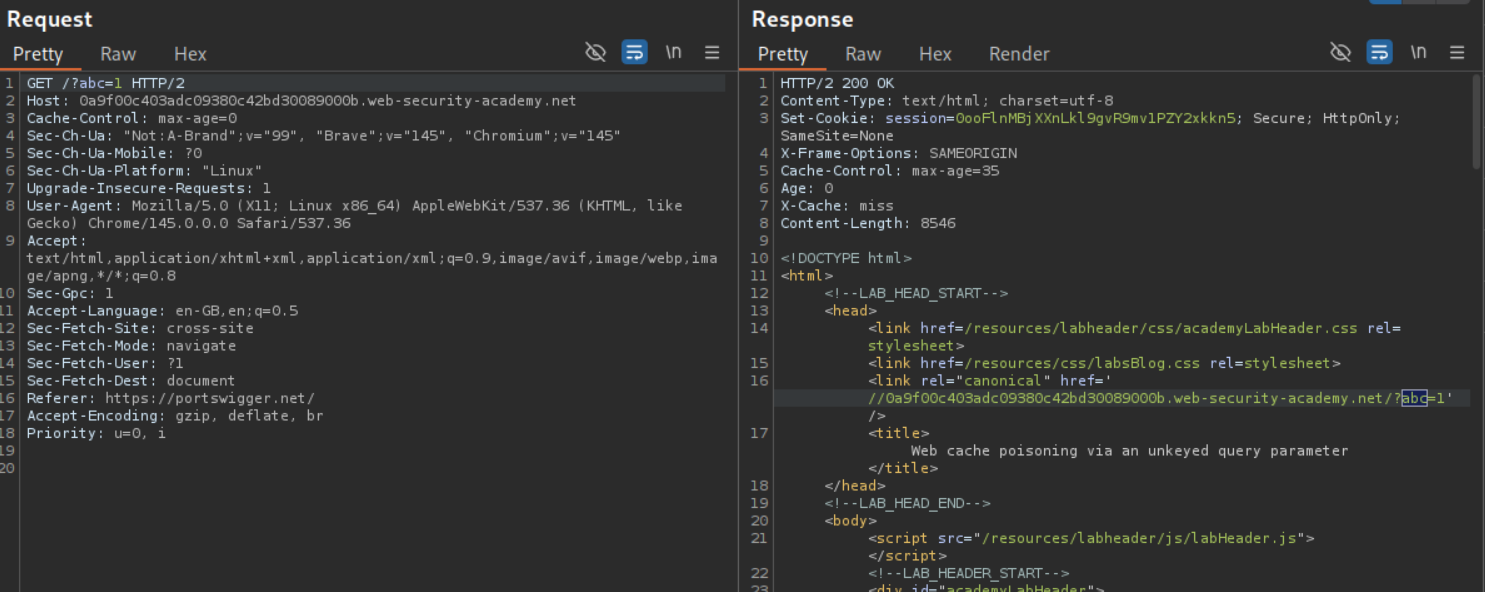Switch Request view to Raw tab

coord(118,54)
